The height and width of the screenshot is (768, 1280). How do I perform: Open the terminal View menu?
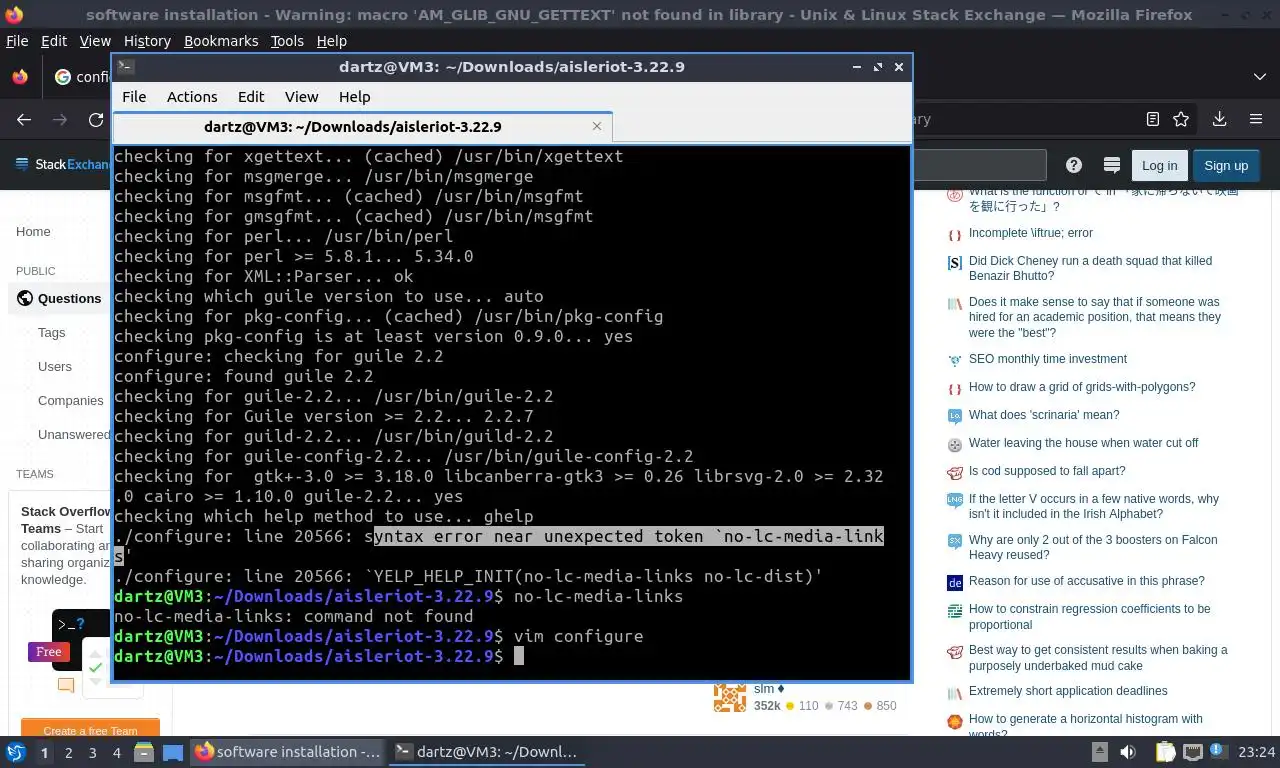[301, 97]
